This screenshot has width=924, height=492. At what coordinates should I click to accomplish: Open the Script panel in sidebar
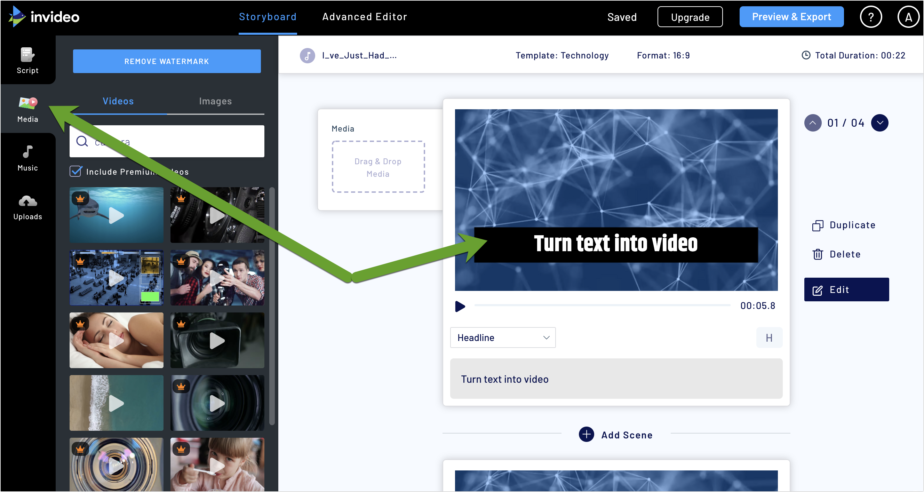point(27,60)
